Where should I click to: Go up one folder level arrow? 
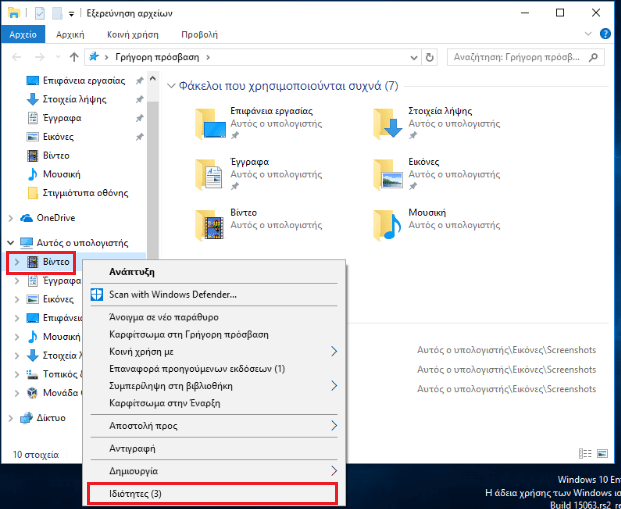(x=74, y=57)
